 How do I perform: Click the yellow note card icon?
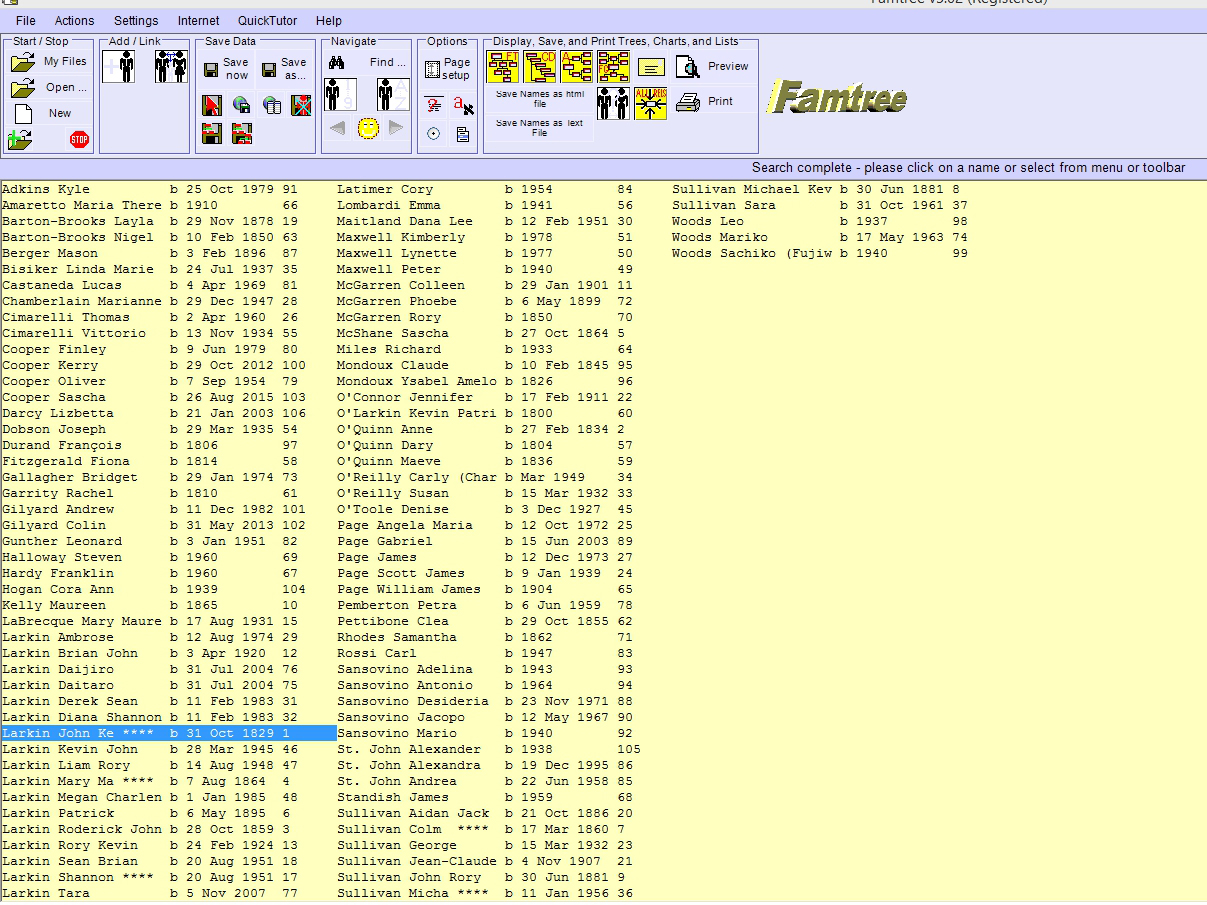(652, 68)
